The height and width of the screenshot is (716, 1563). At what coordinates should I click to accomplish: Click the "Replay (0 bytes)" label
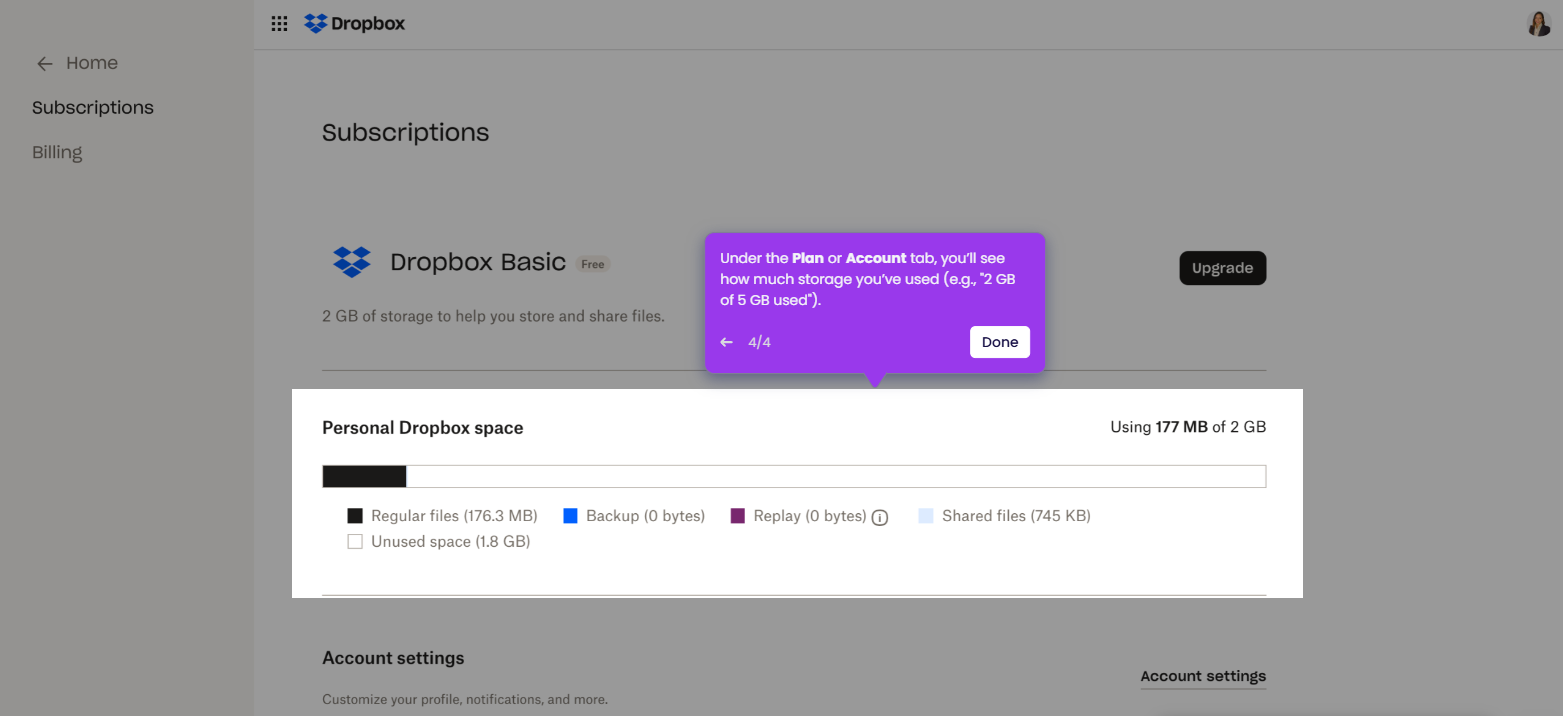(810, 516)
